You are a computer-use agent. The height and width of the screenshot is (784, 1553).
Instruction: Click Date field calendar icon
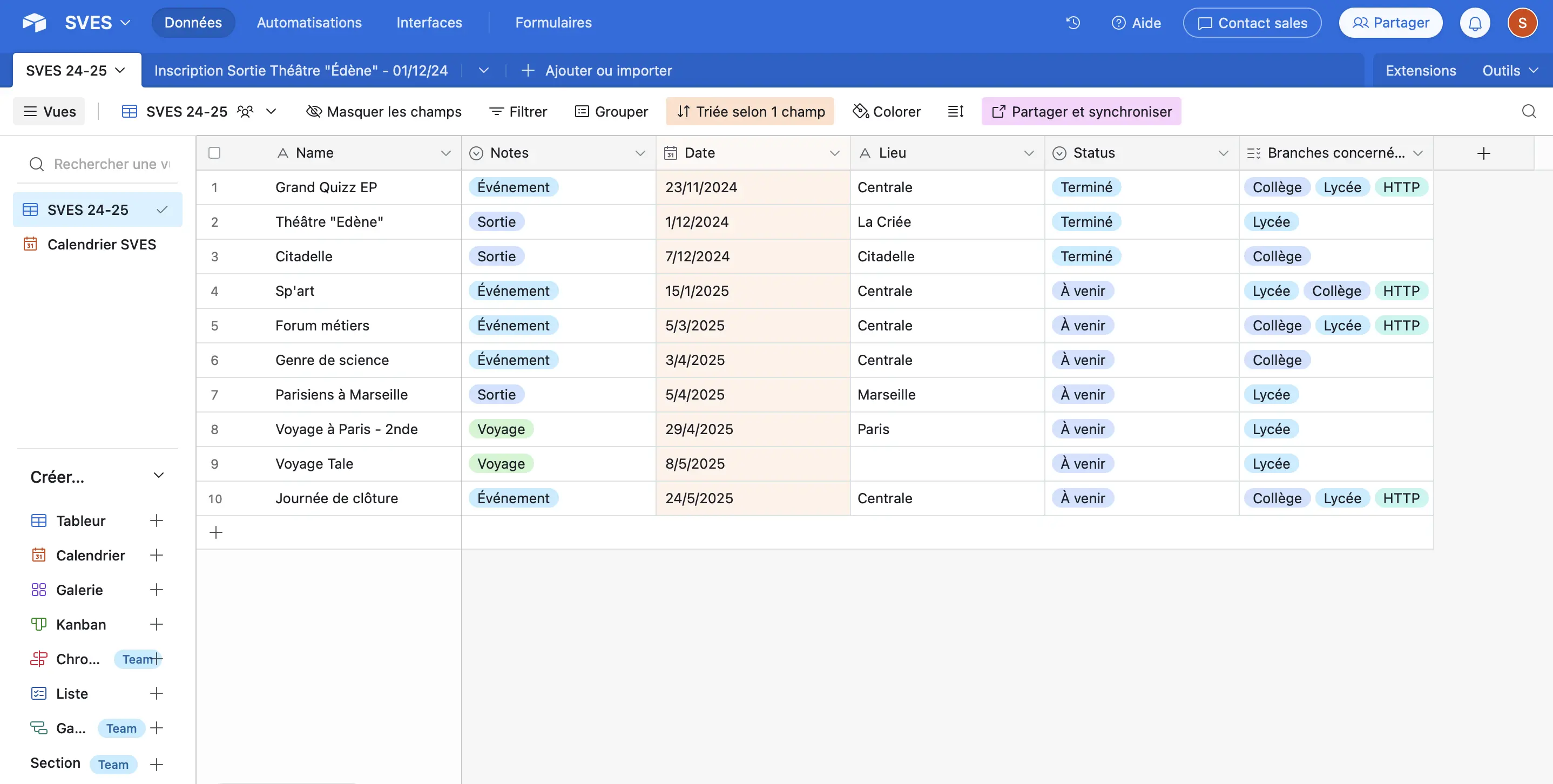pos(671,153)
